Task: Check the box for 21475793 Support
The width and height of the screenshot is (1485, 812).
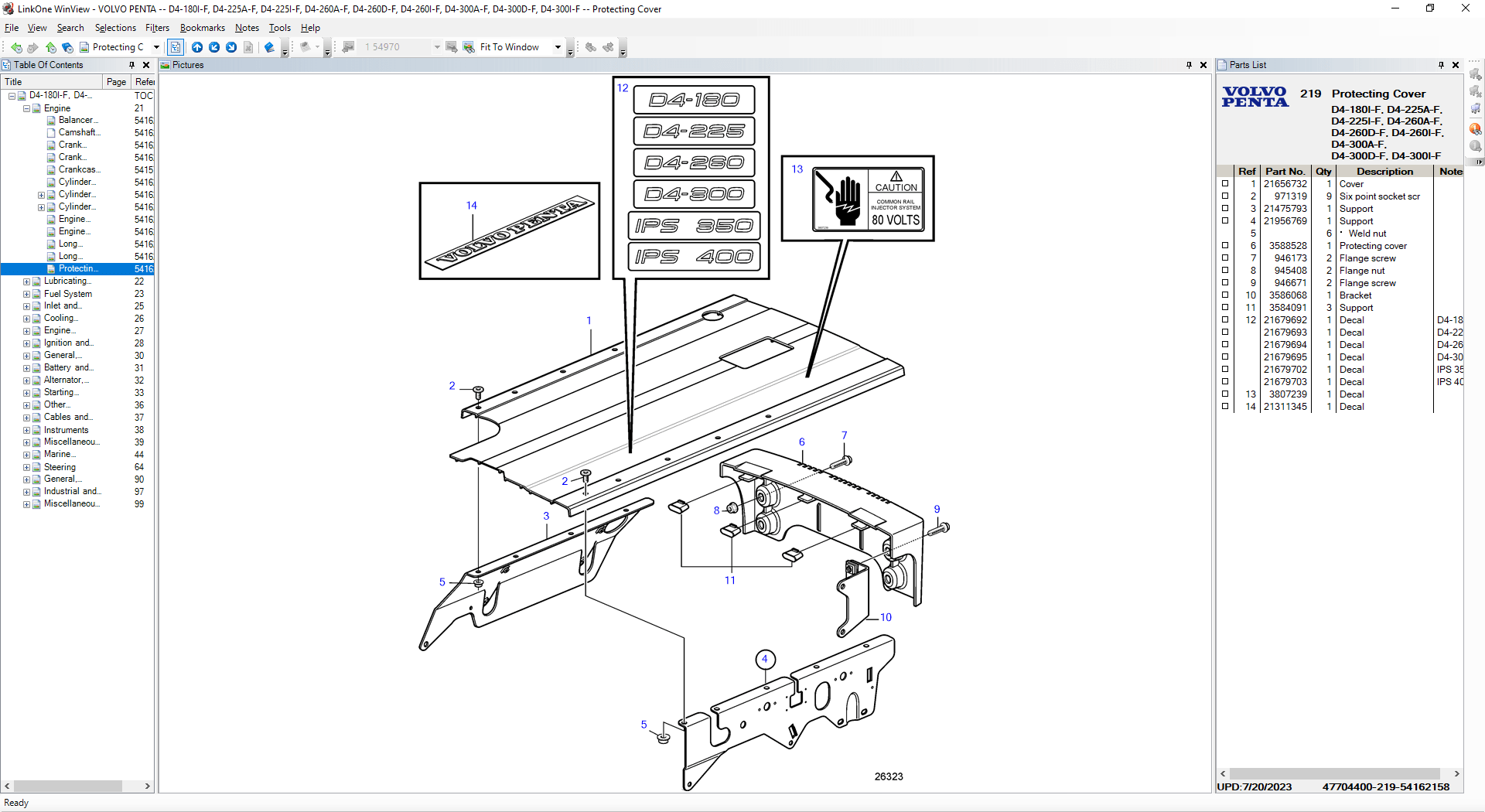Action: pos(1225,209)
